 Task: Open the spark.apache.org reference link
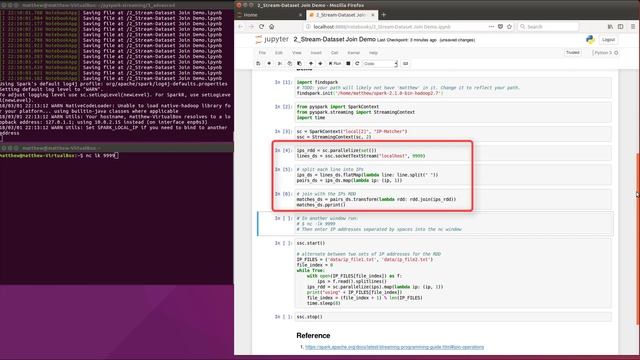click(x=394, y=347)
